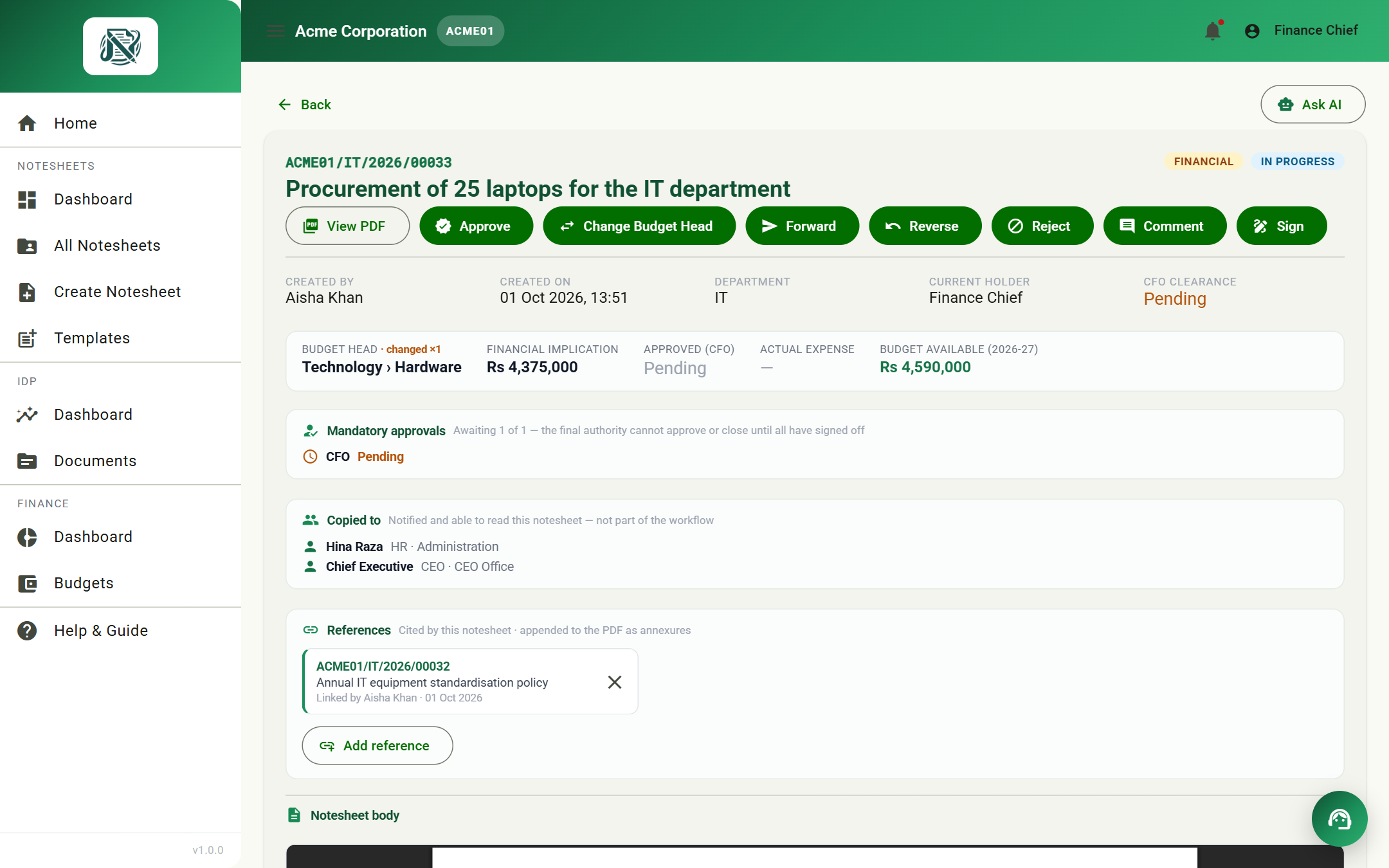Click the ACME01 company code badge
The image size is (1389, 868).
(470, 31)
